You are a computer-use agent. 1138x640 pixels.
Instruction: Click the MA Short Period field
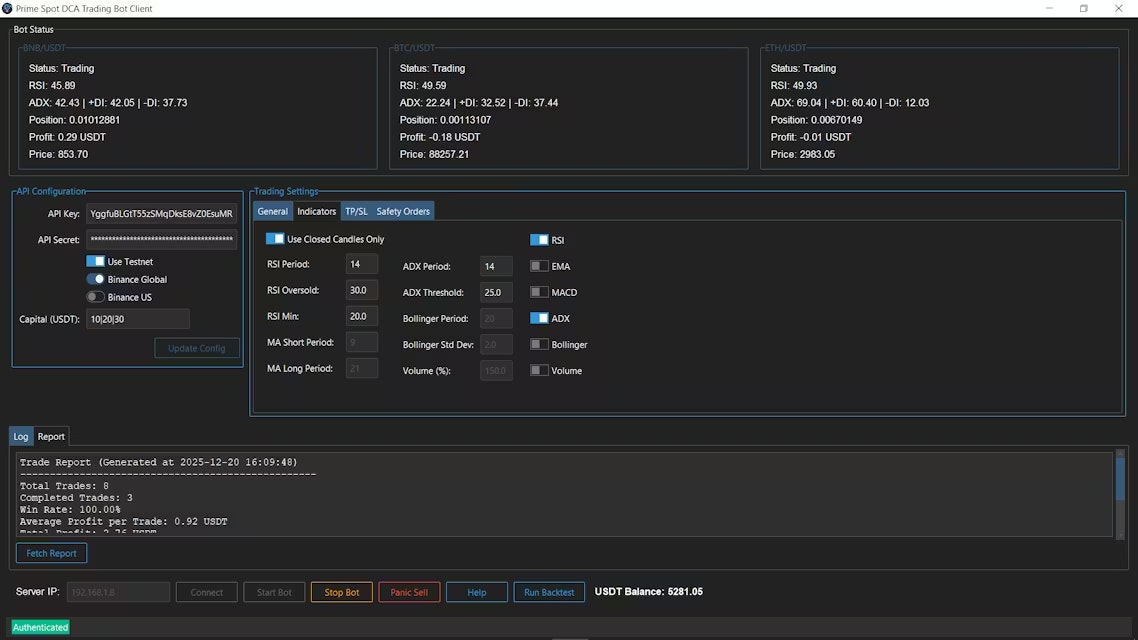click(x=361, y=342)
